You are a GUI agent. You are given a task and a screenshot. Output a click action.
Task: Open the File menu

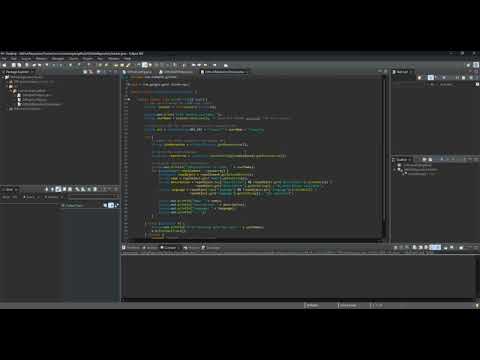coord(3,59)
